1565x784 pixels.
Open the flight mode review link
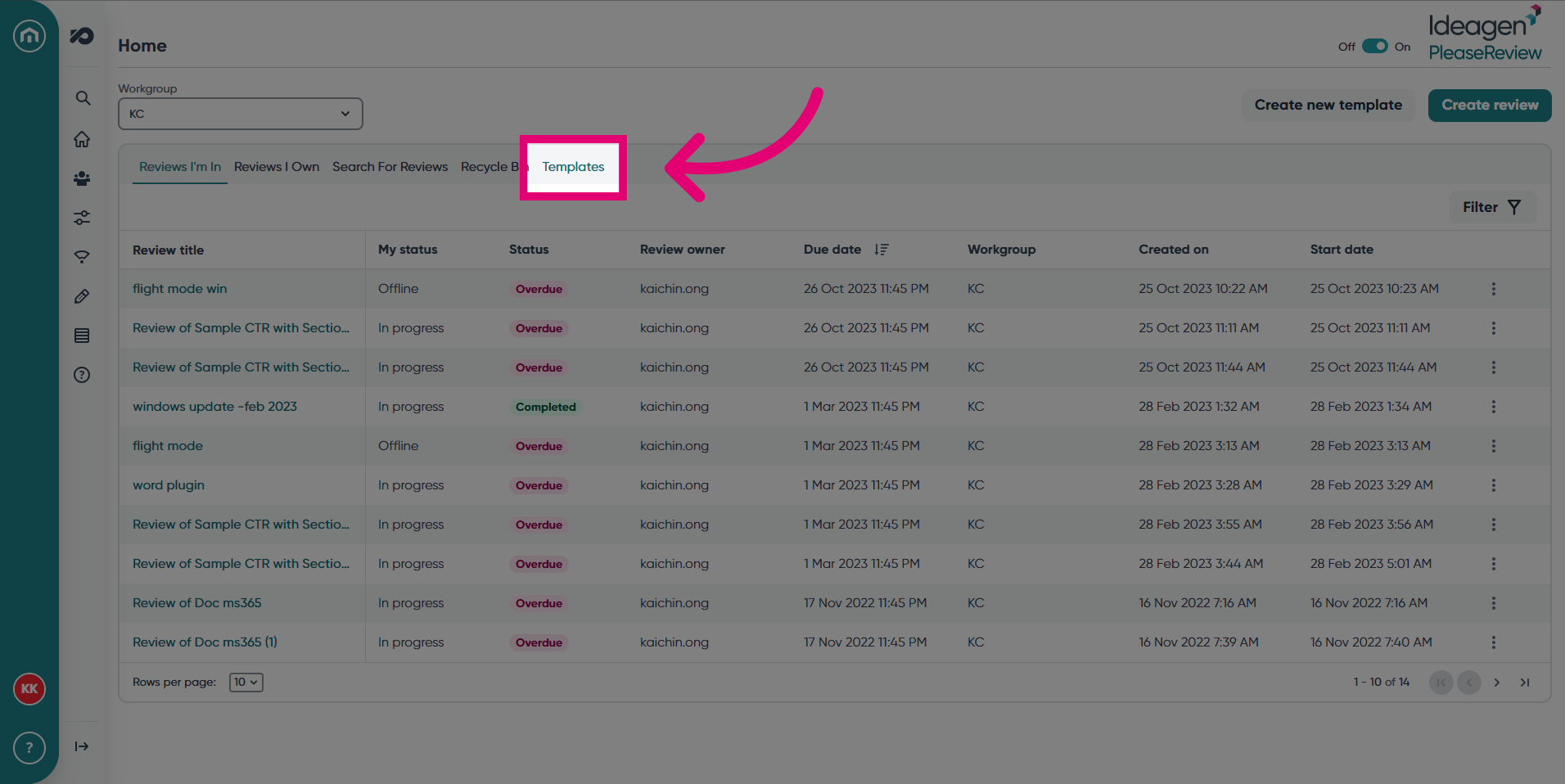click(x=168, y=446)
